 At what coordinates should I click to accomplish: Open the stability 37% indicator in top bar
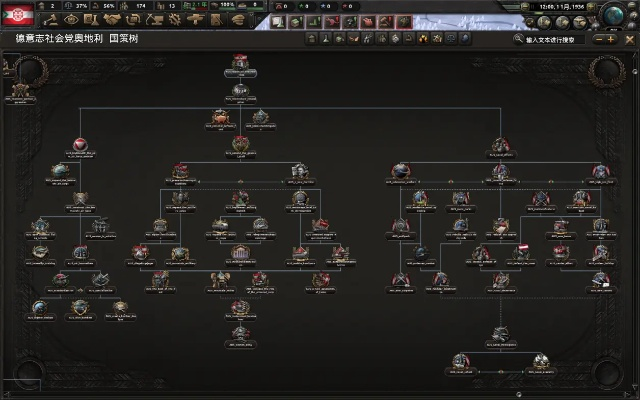click(x=79, y=6)
